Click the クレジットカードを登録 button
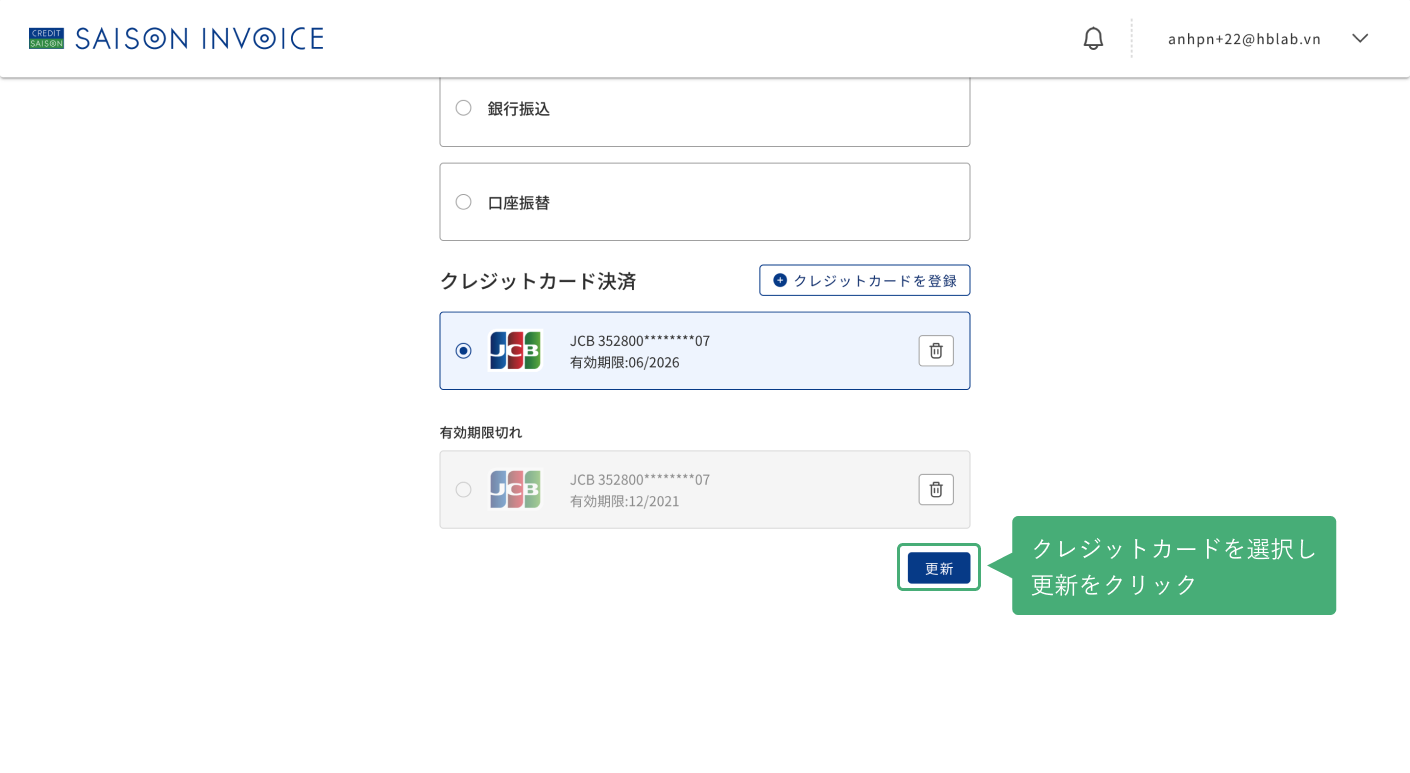The height and width of the screenshot is (773, 1410). 864,280
